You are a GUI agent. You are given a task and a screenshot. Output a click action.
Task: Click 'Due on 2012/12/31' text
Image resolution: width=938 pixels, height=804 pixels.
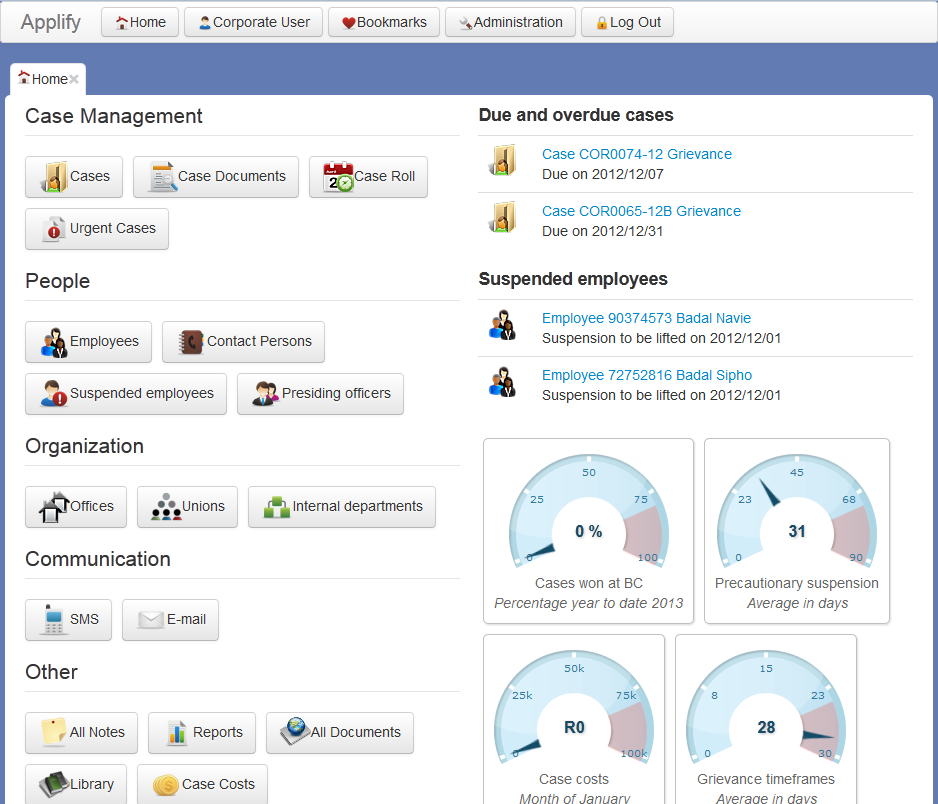(x=602, y=232)
